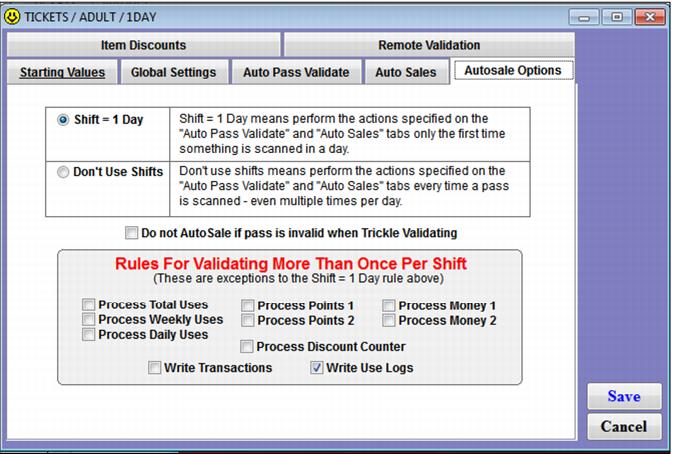Viewport: 673px width, 454px height.
Task: Uncheck the Write Use Logs checkbox
Action: point(317,368)
